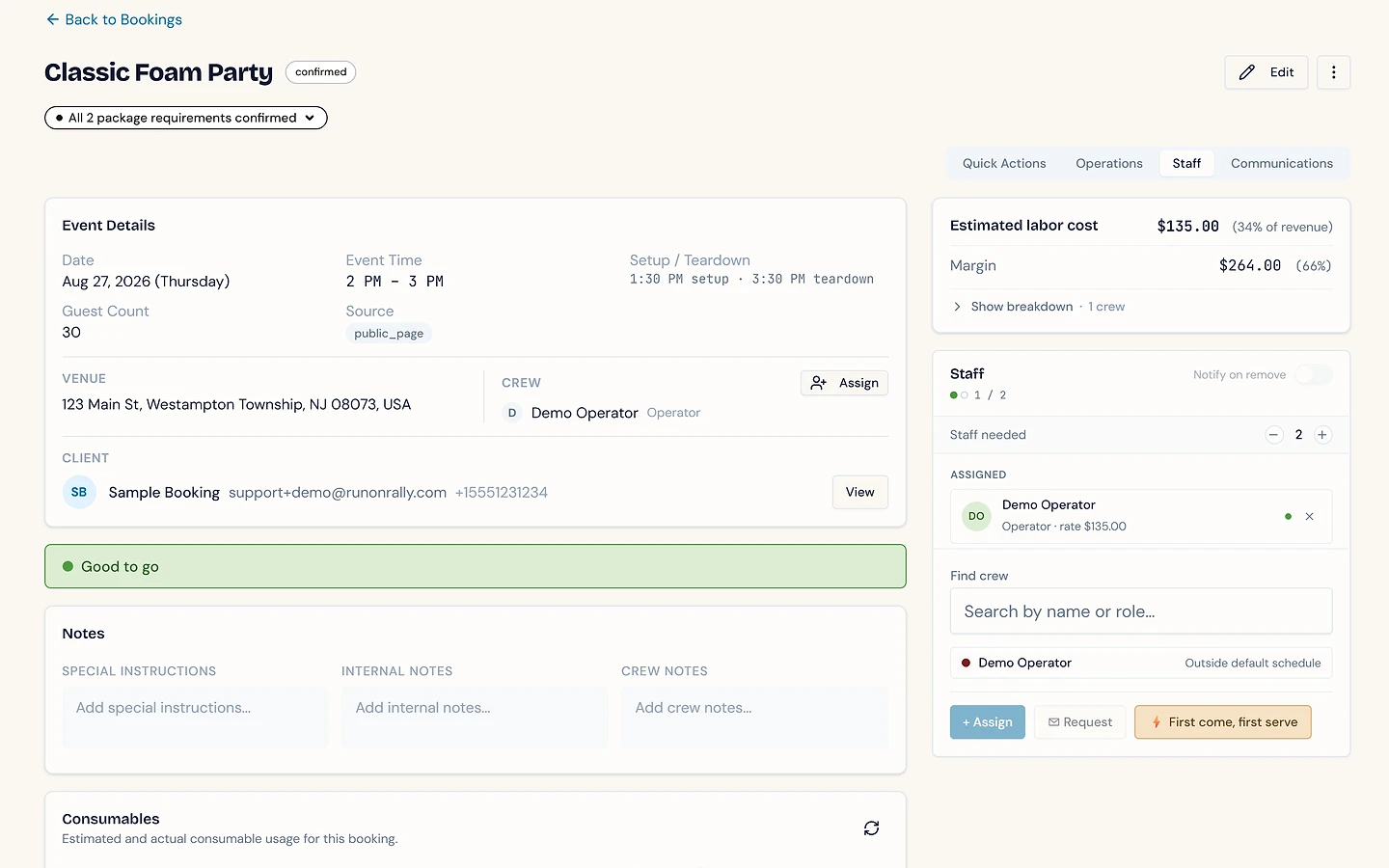Click the Request button
The image size is (1389, 868).
coord(1080,722)
